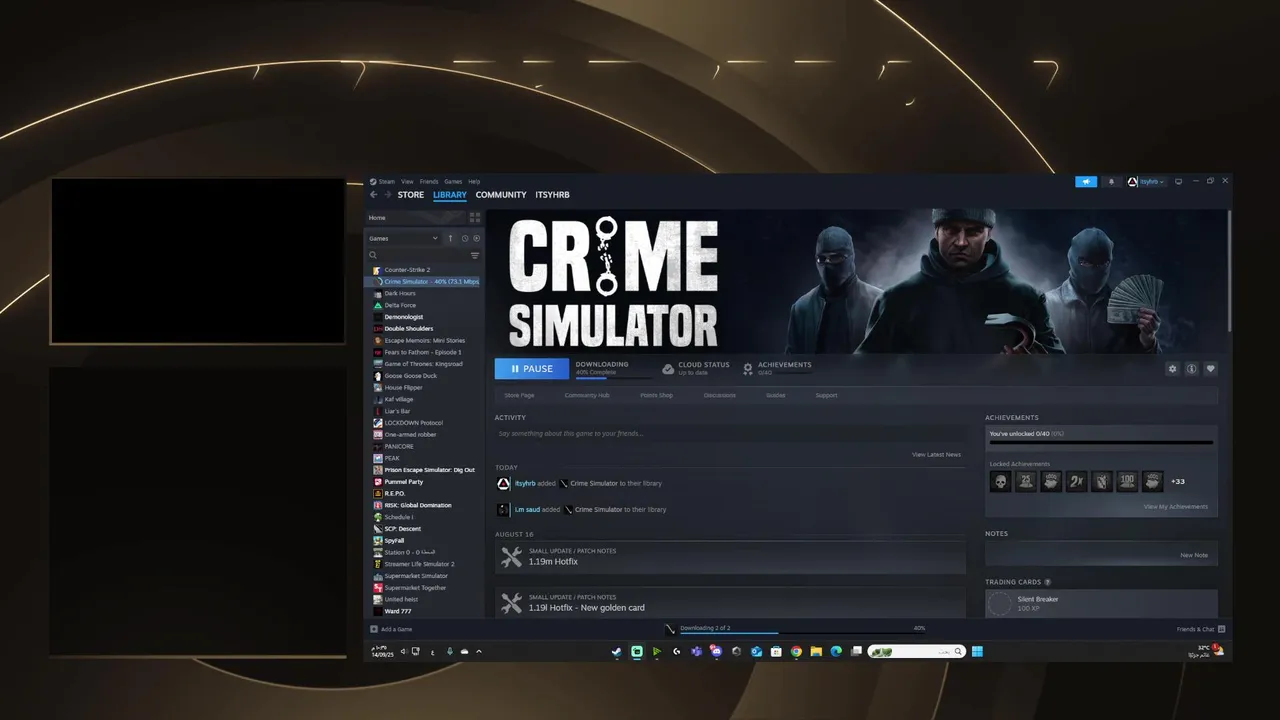Screen dimensions: 1280x720
Task: Open Friends & Chat panel
Action: tap(1201, 629)
